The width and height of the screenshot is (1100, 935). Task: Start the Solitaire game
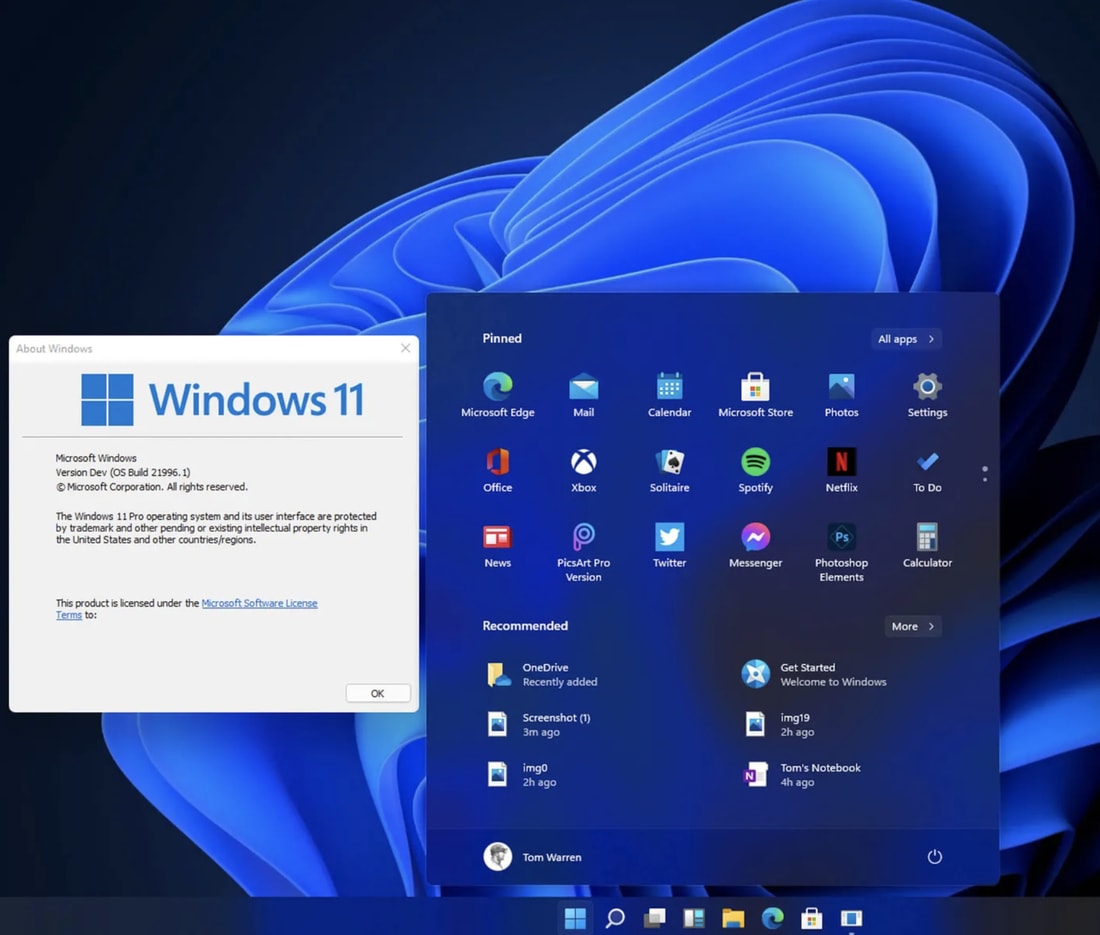(669, 470)
